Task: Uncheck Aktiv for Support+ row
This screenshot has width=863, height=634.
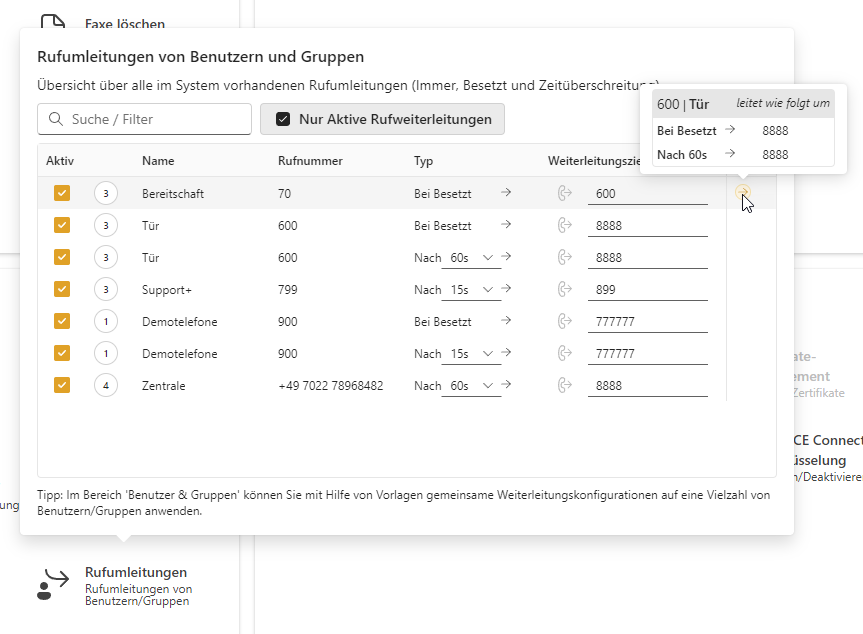Action: click(62, 289)
